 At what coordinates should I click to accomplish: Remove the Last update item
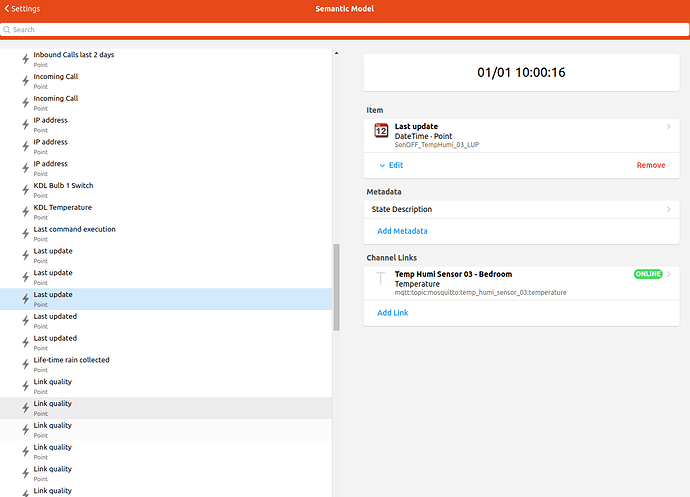coord(650,165)
